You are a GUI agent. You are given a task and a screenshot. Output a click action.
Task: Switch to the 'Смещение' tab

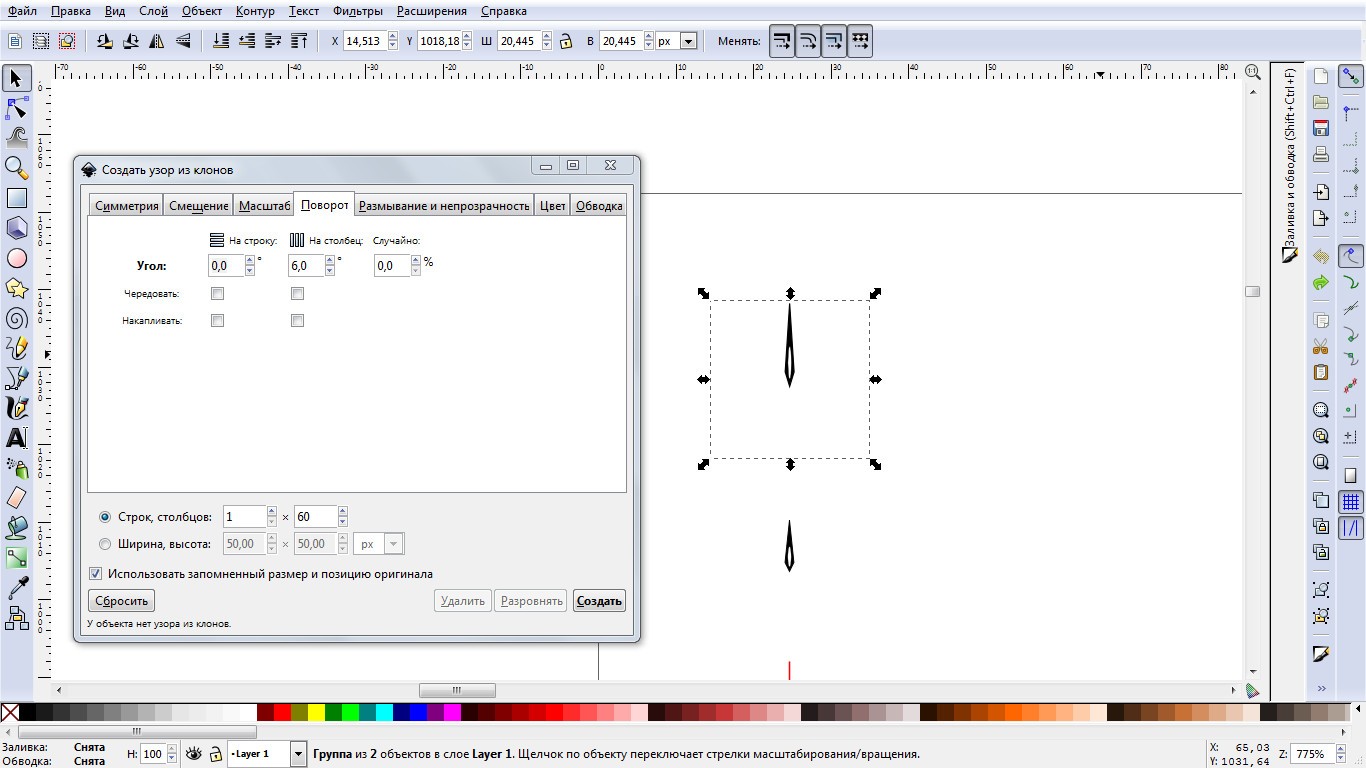click(198, 206)
